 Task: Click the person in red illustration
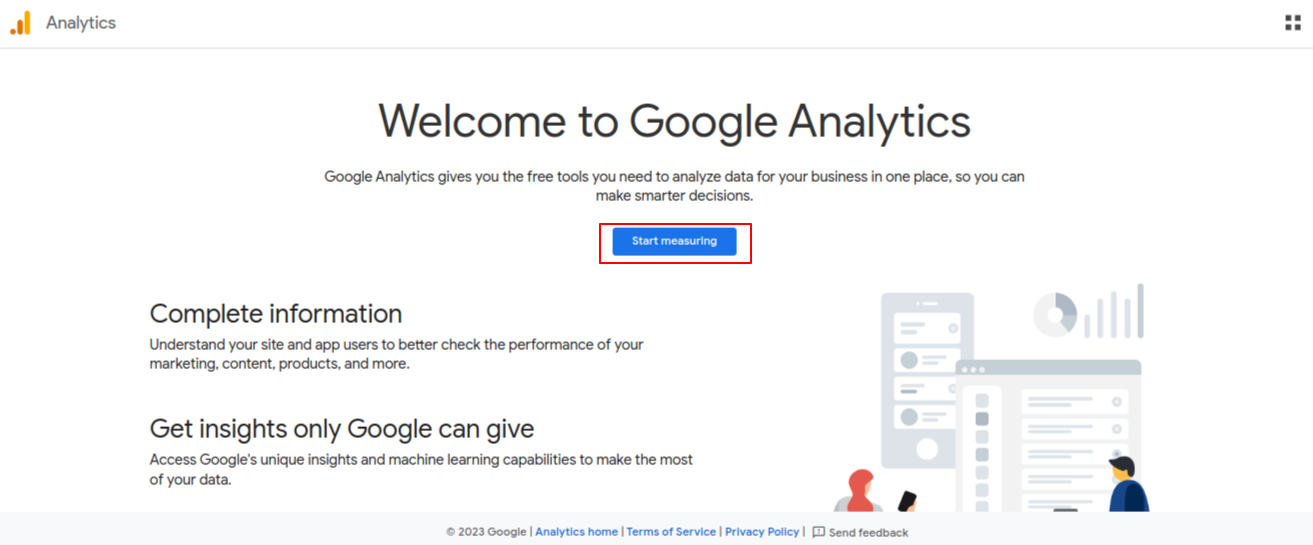tap(859, 491)
